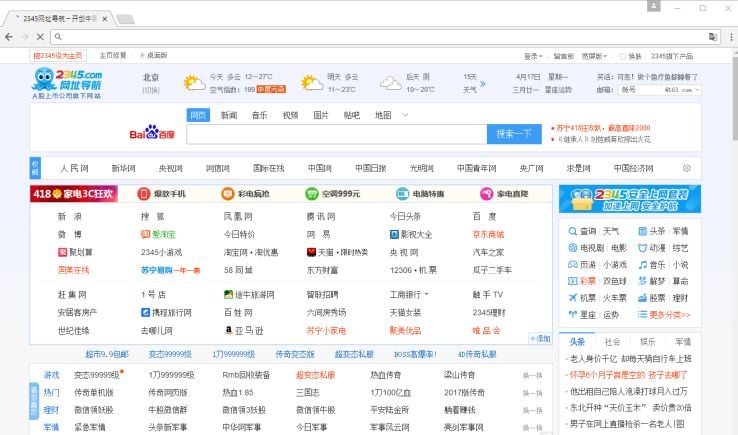Click the +添加 add site button
The height and width of the screenshot is (435, 738).
(x=540, y=338)
